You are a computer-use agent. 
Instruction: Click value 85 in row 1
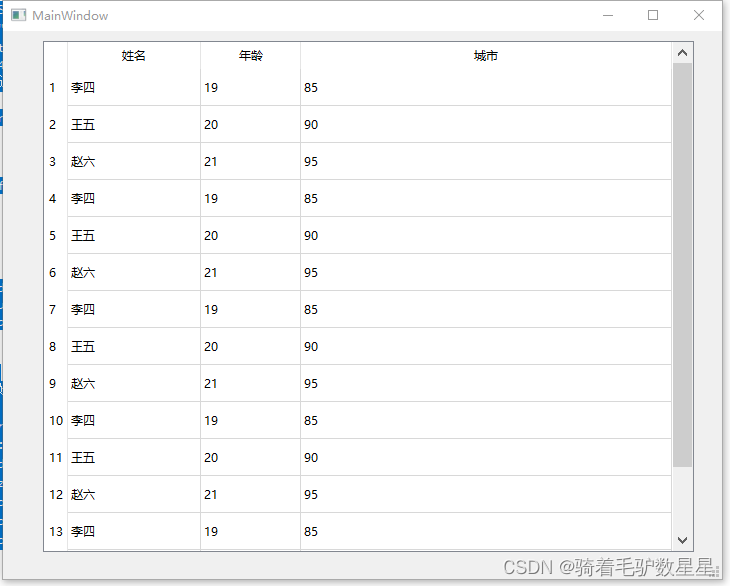(x=486, y=88)
